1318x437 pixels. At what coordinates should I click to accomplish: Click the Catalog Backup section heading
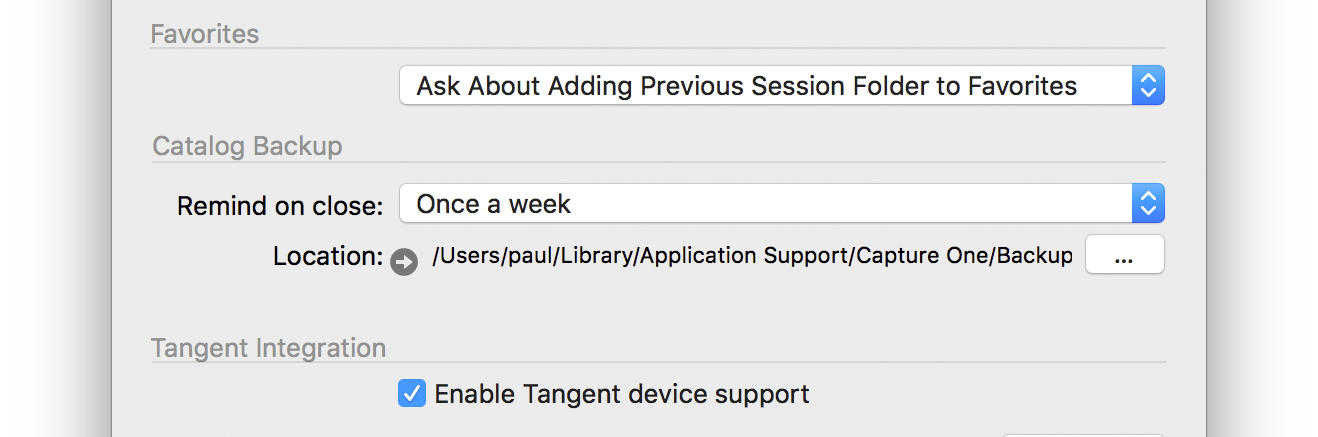pyautogui.click(x=247, y=146)
